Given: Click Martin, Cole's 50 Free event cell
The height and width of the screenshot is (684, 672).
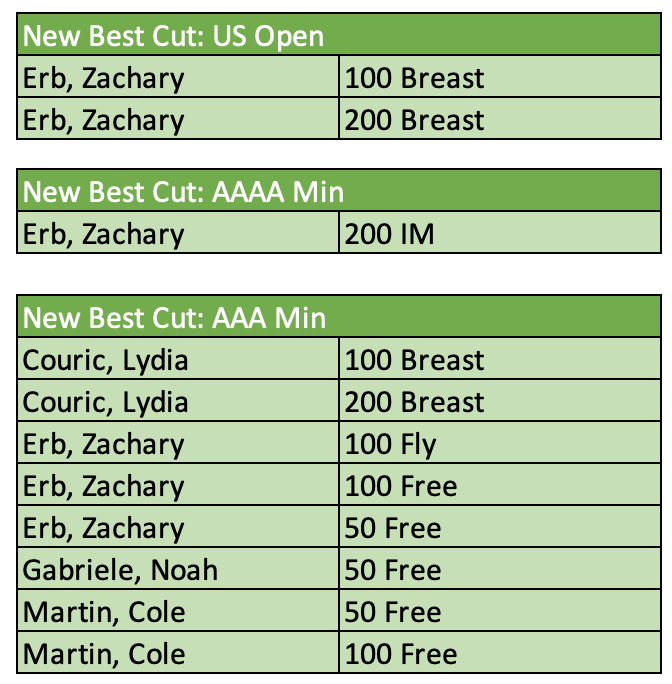Looking at the screenshot, I should coord(393,612).
